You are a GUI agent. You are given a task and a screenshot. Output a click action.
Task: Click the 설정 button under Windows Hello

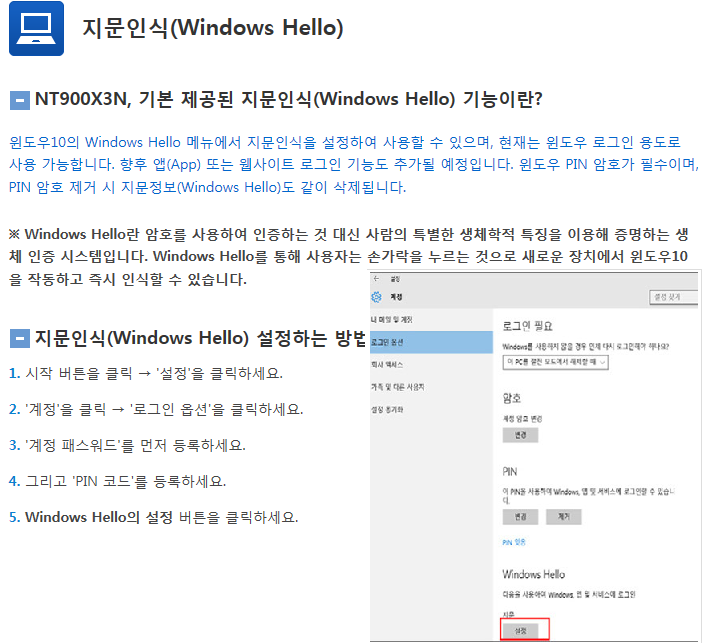(x=520, y=630)
